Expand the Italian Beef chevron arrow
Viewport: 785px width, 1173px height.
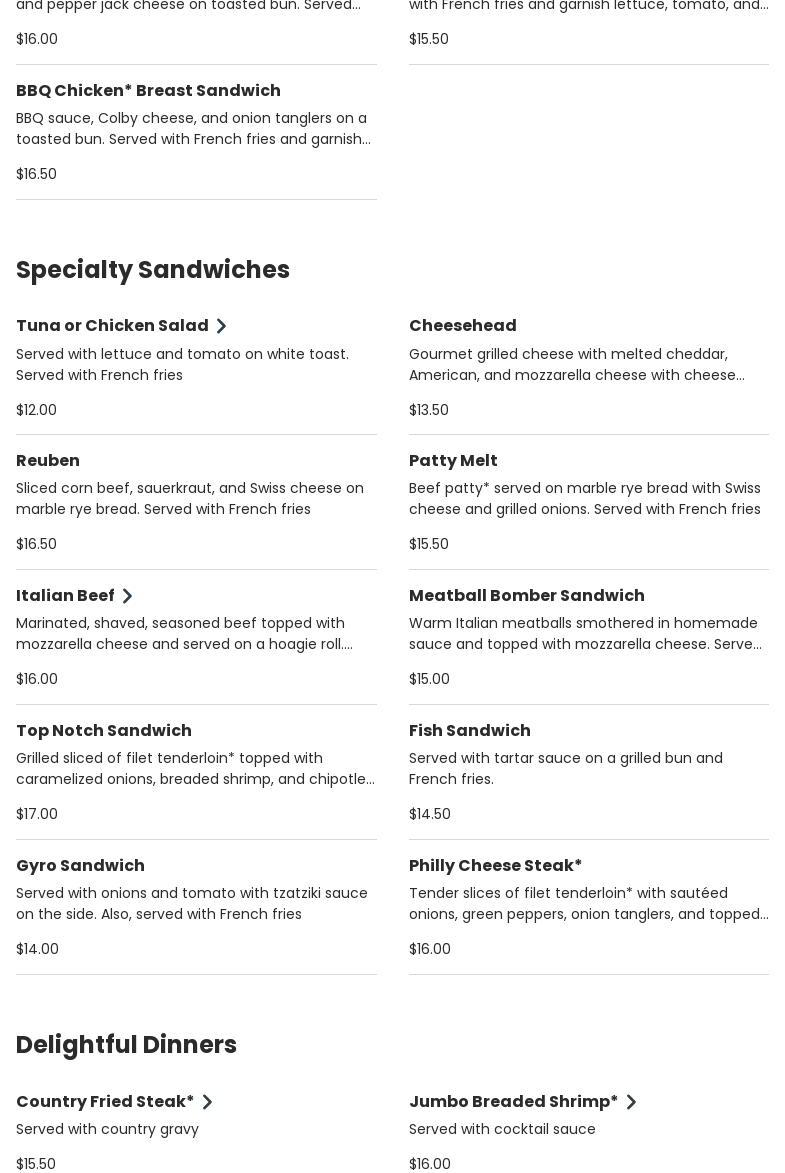[127, 596]
